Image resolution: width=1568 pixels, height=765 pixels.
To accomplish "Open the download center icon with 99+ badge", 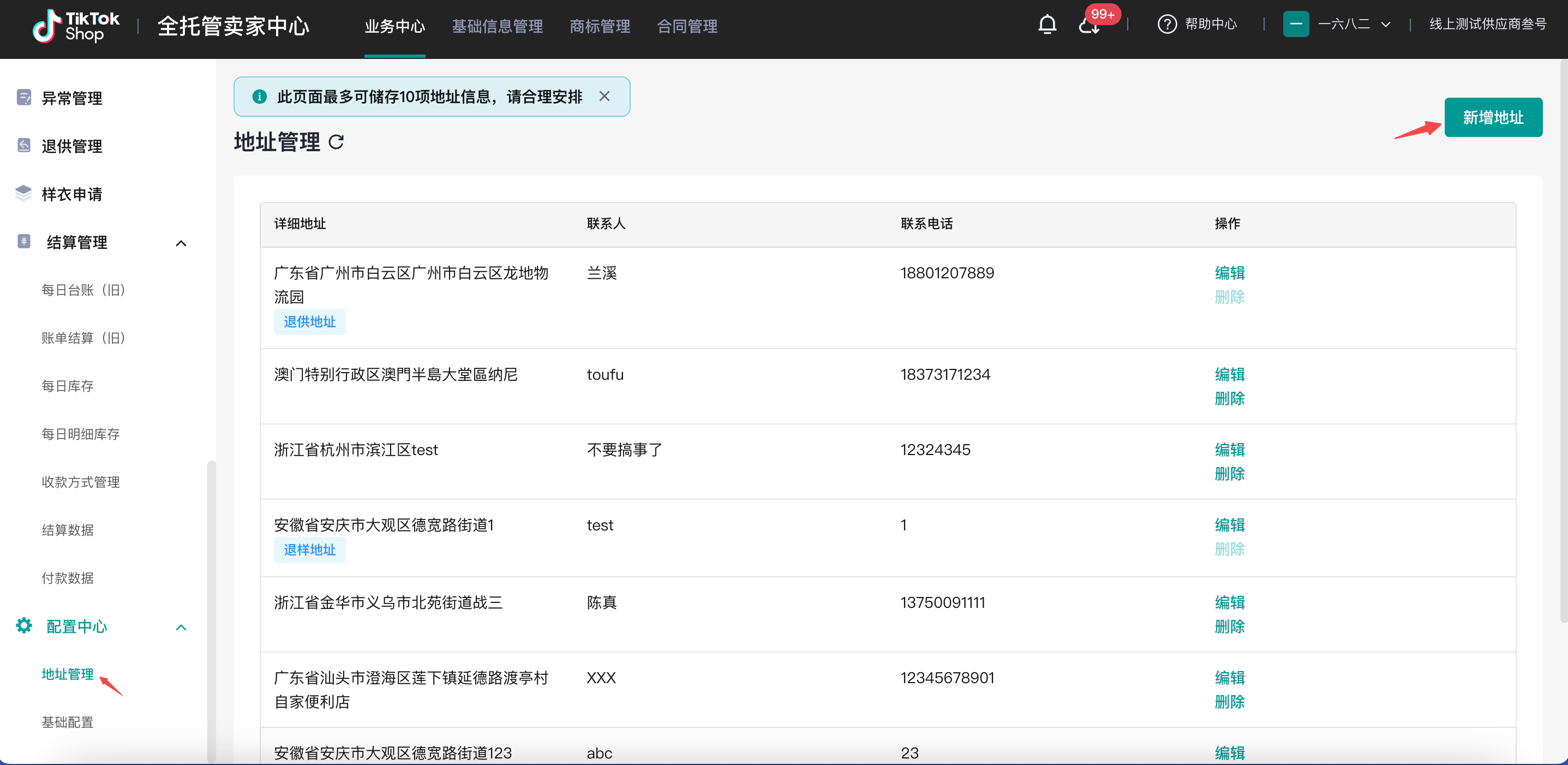I will (x=1089, y=26).
